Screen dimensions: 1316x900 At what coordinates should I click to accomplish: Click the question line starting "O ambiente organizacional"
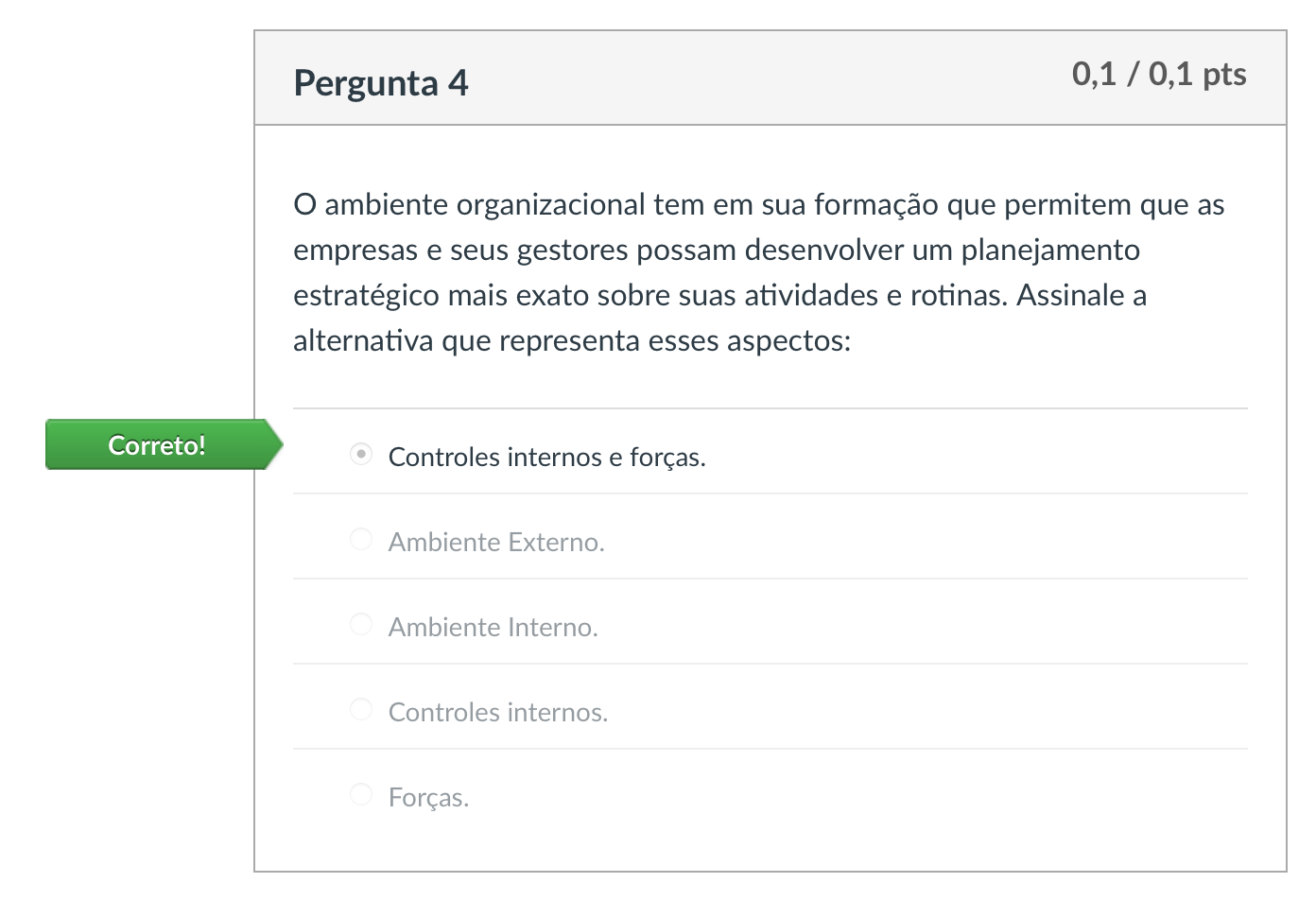pyautogui.click(x=758, y=205)
